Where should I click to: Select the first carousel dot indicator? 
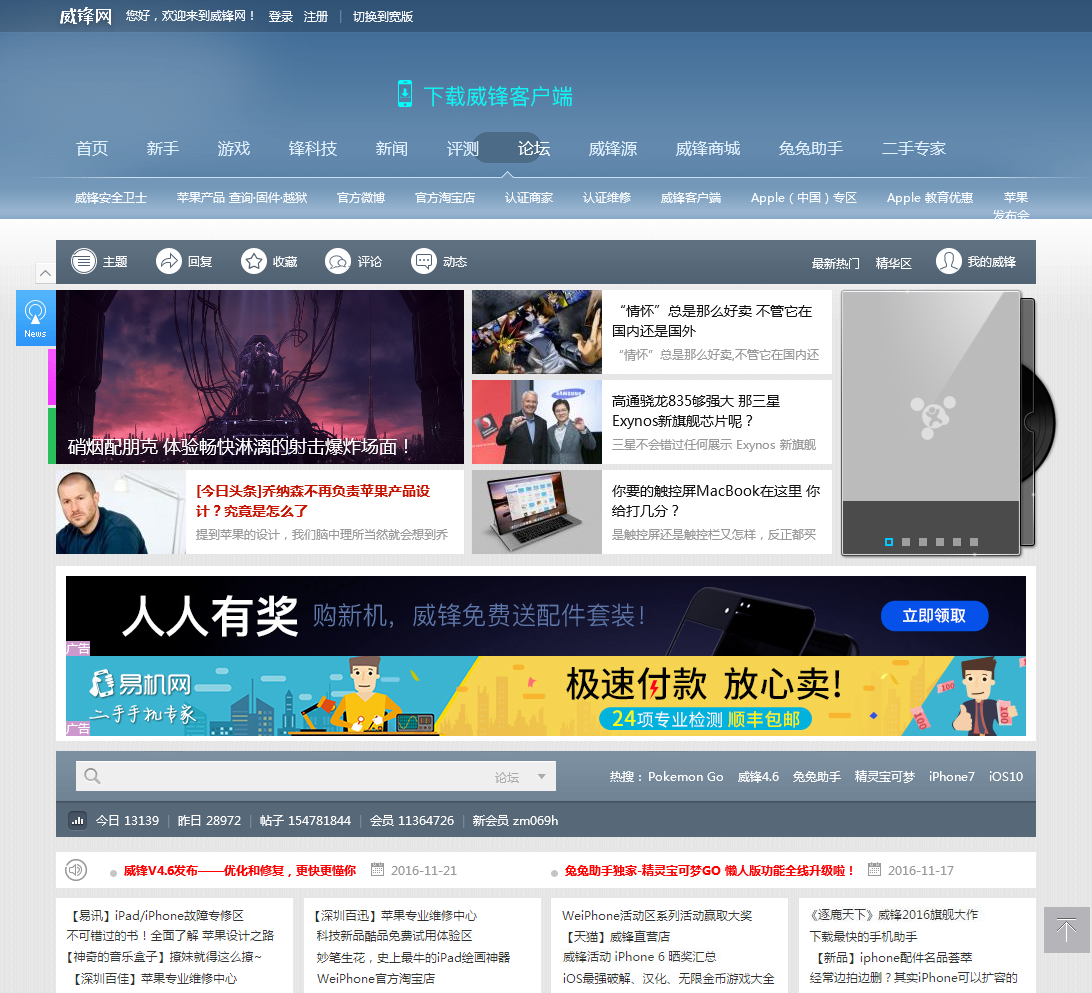coord(889,542)
